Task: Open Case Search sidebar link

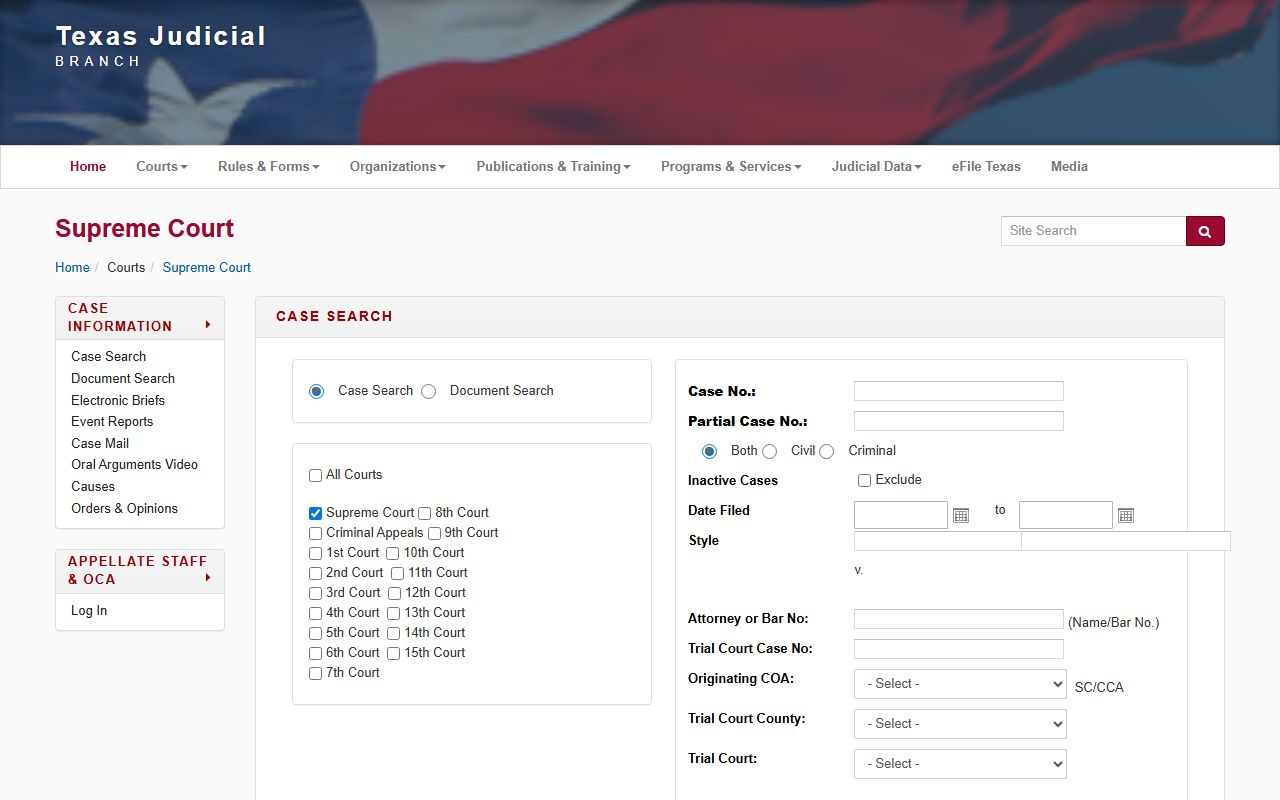Action: point(109,357)
